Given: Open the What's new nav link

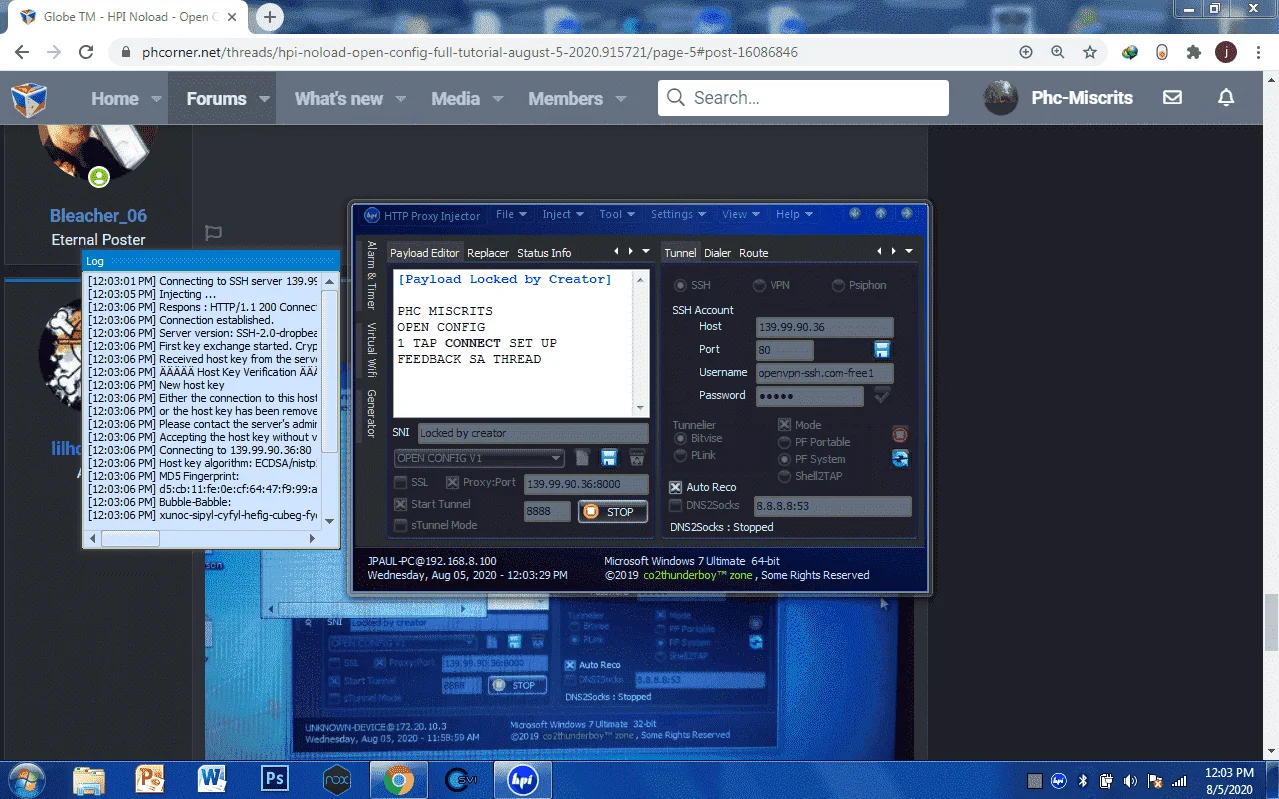Looking at the screenshot, I should click(338, 98).
